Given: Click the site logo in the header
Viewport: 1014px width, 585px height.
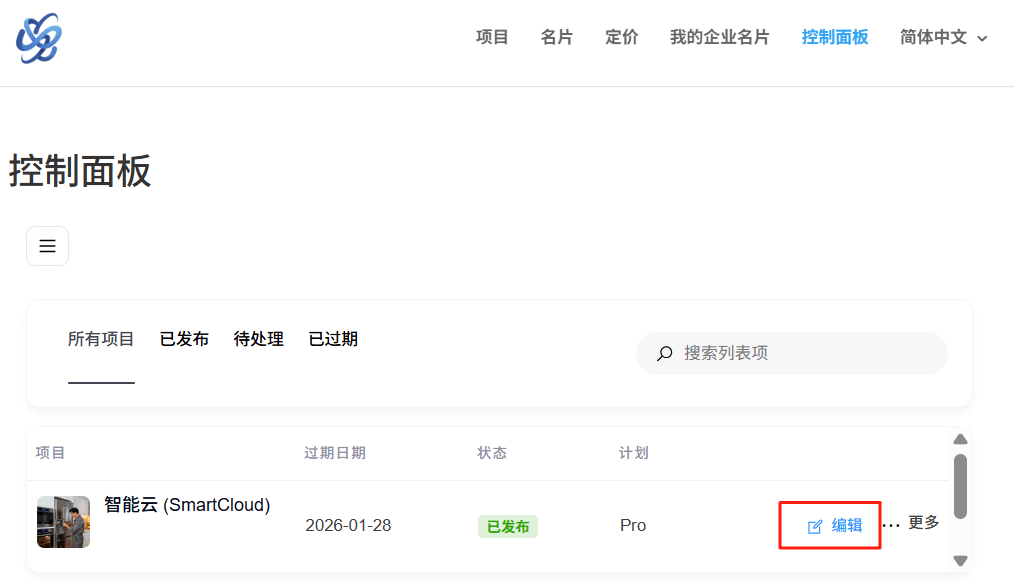Looking at the screenshot, I should coord(39,38).
